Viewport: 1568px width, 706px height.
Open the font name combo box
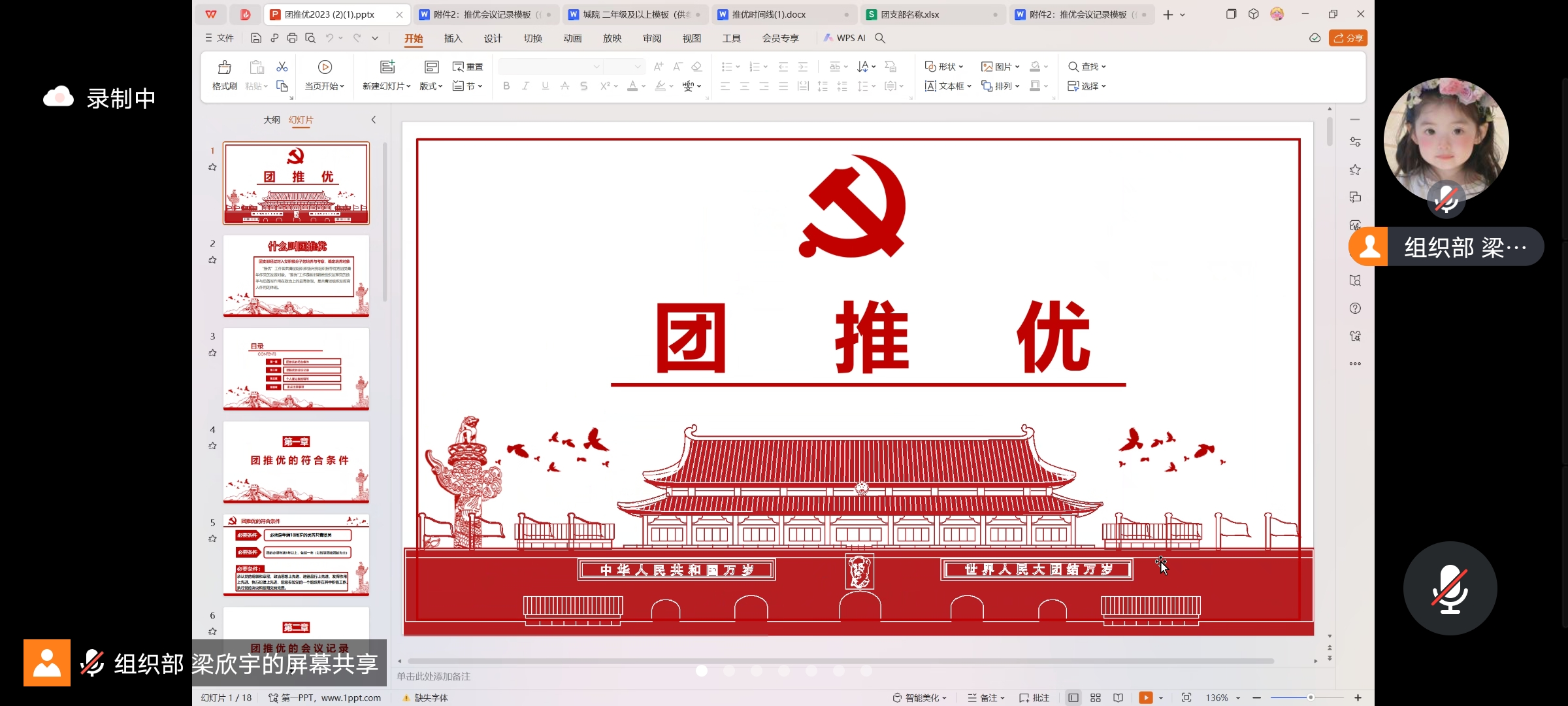pos(549,67)
